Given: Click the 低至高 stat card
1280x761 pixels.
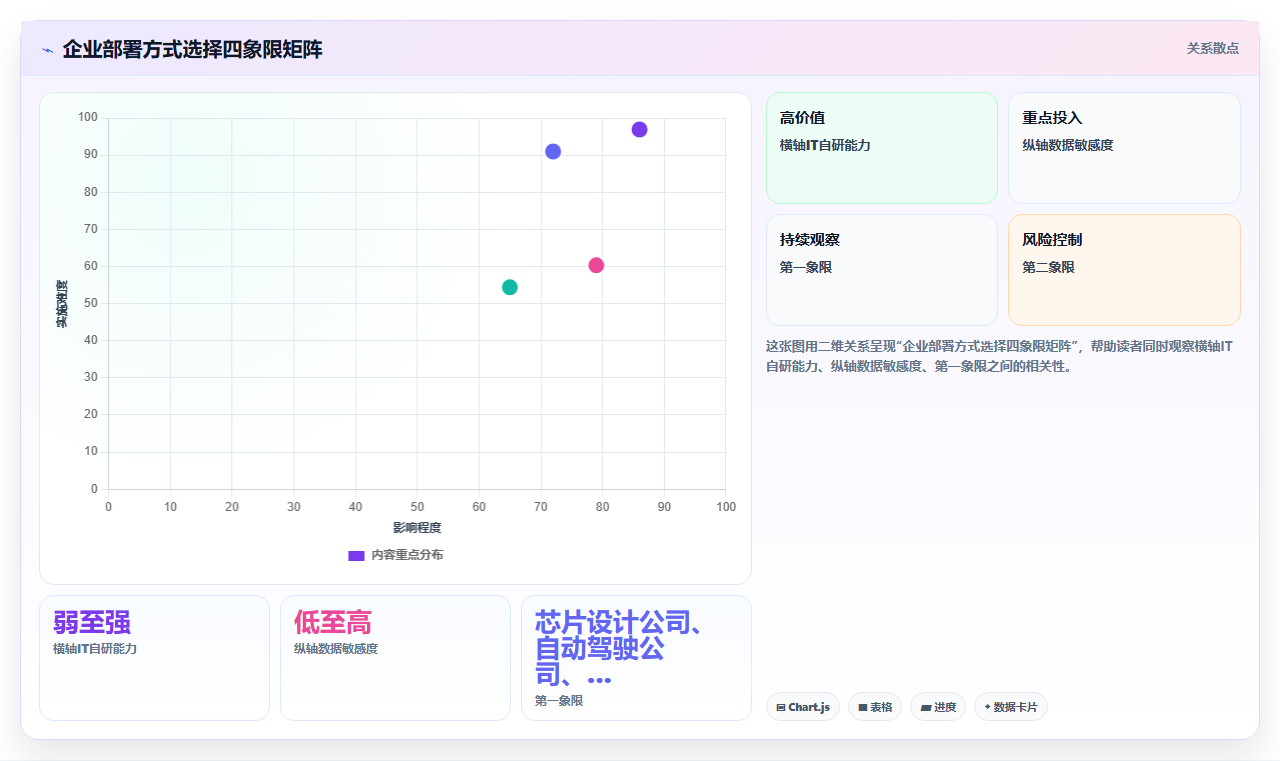Looking at the screenshot, I should pos(395,658).
